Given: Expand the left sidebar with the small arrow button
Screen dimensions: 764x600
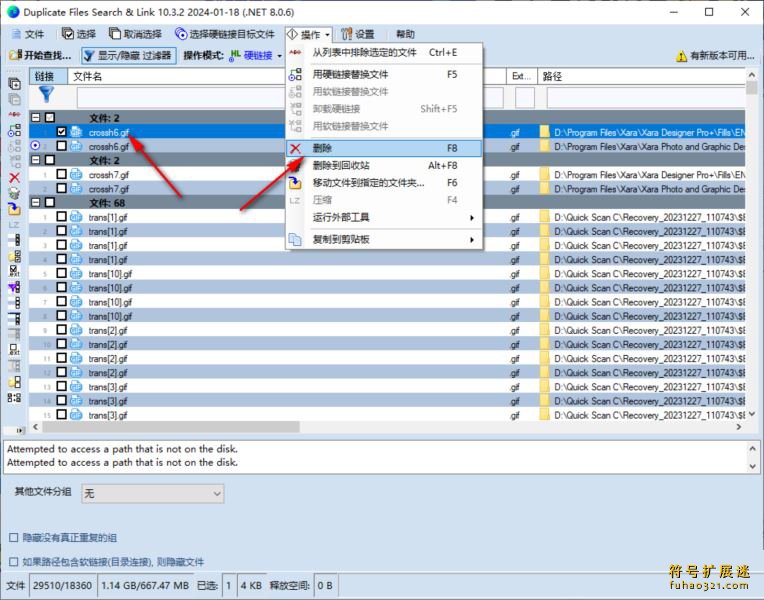Looking at the screenshot, I should click(x=20, y=430).
